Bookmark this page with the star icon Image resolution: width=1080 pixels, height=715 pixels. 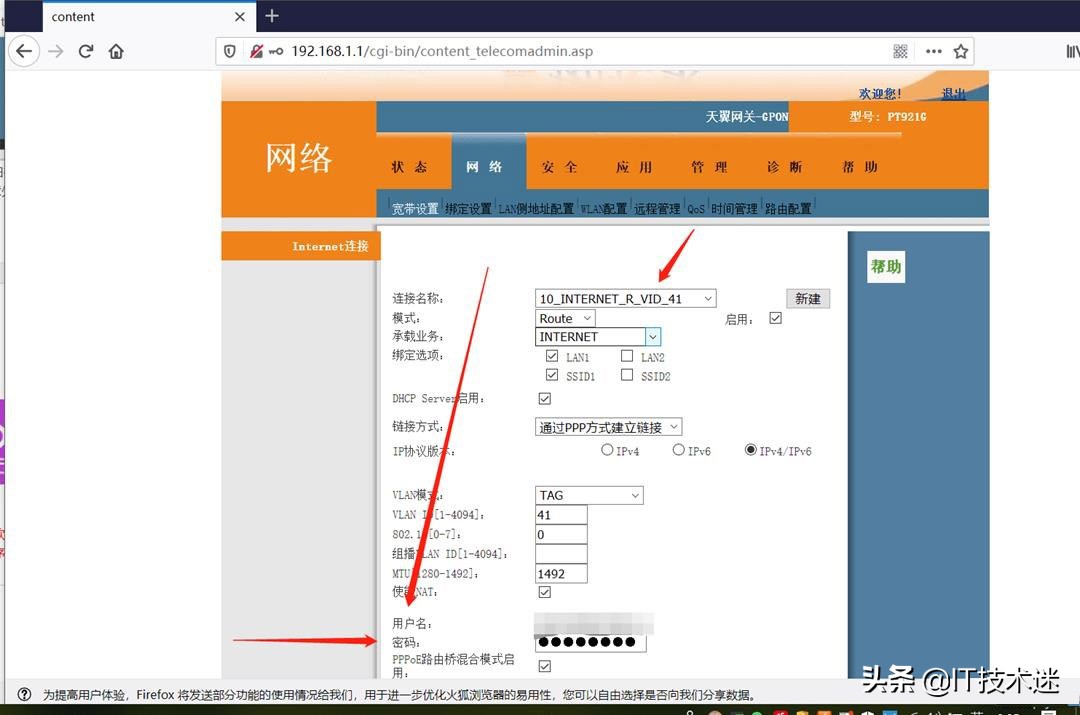click(959, 51)
